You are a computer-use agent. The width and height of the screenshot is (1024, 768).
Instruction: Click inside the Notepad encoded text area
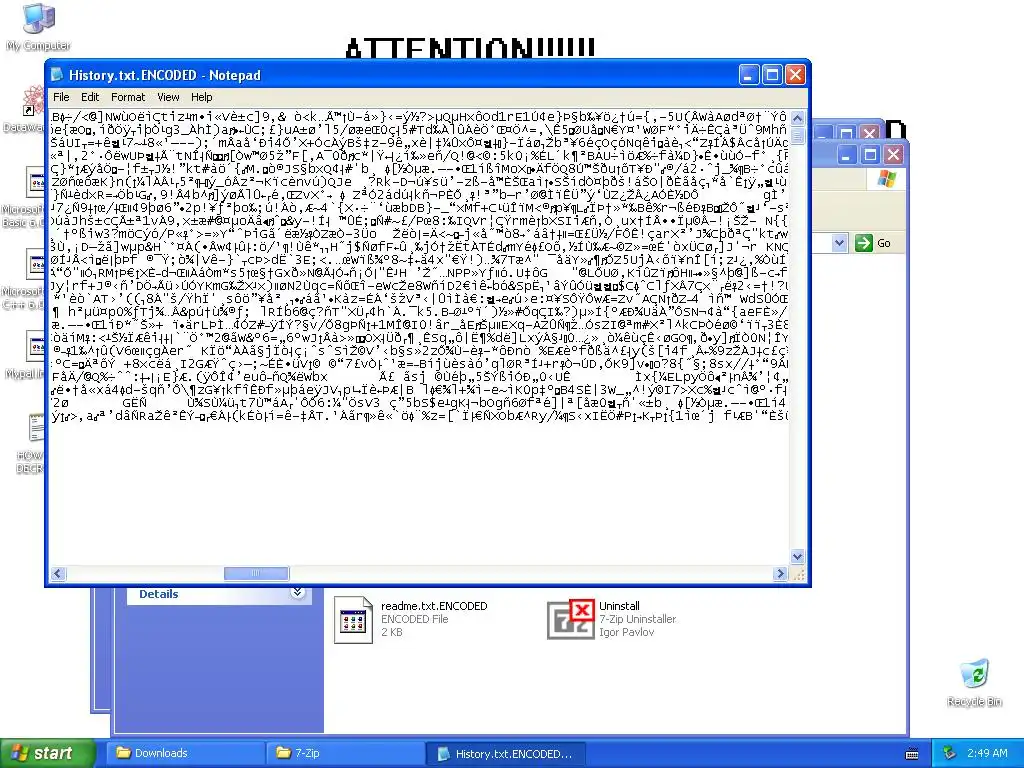click(419, 336)
